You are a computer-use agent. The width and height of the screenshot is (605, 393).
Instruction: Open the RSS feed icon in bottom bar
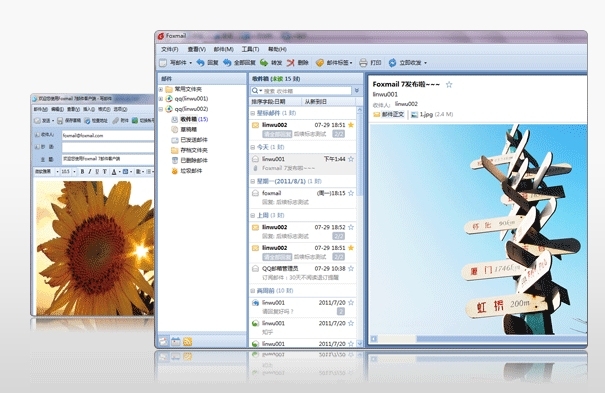tap(188, 342)
